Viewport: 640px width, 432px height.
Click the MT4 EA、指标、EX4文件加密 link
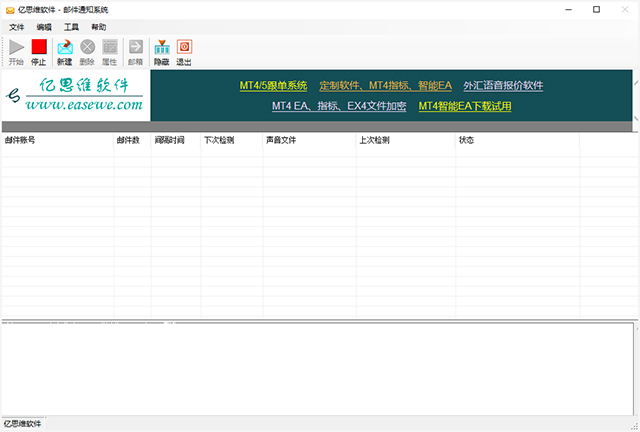pyautogui.click(x=339, y=105)
